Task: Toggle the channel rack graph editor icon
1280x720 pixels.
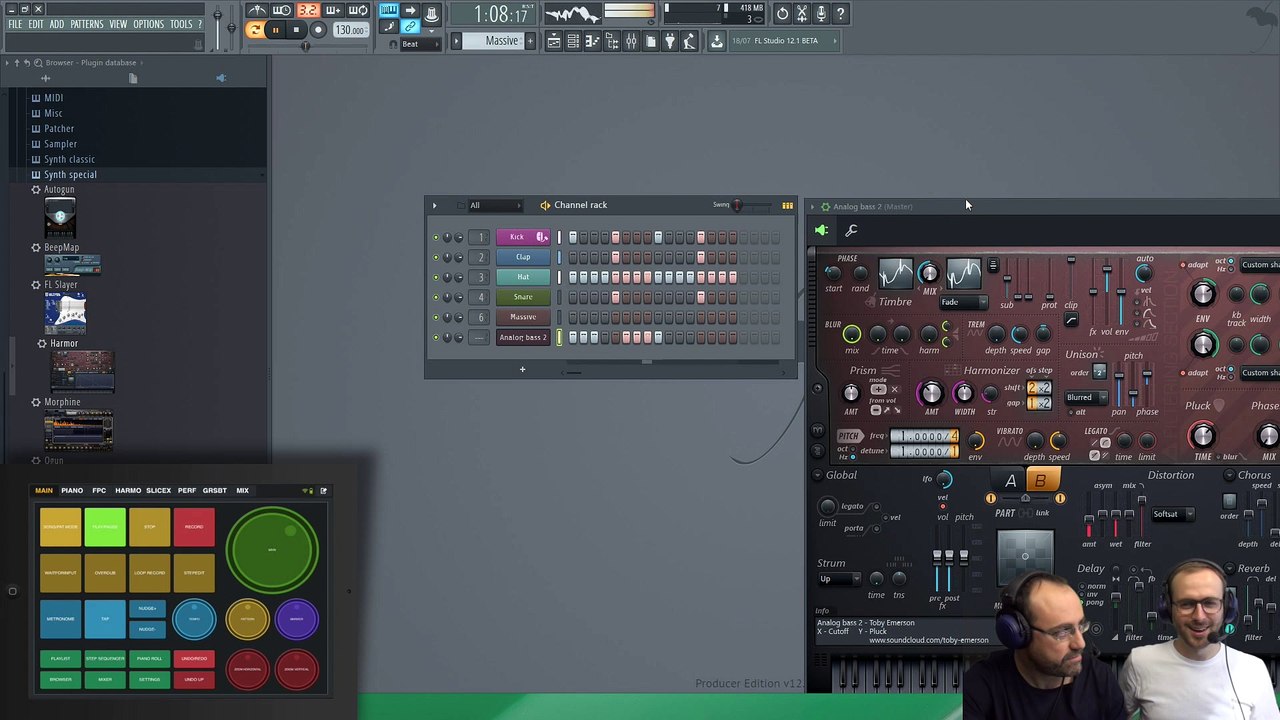Action: point(787,206)
